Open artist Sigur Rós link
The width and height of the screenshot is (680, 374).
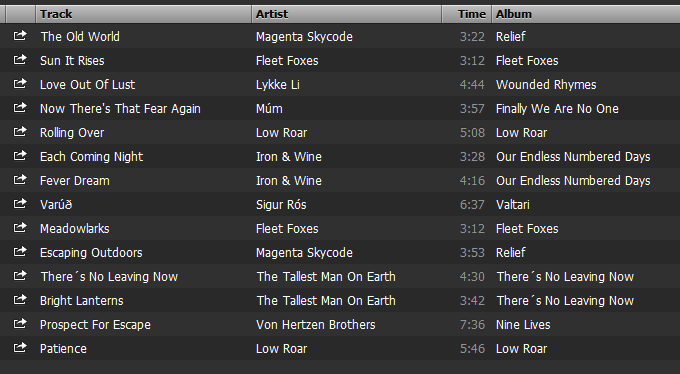tap(281, 205)
